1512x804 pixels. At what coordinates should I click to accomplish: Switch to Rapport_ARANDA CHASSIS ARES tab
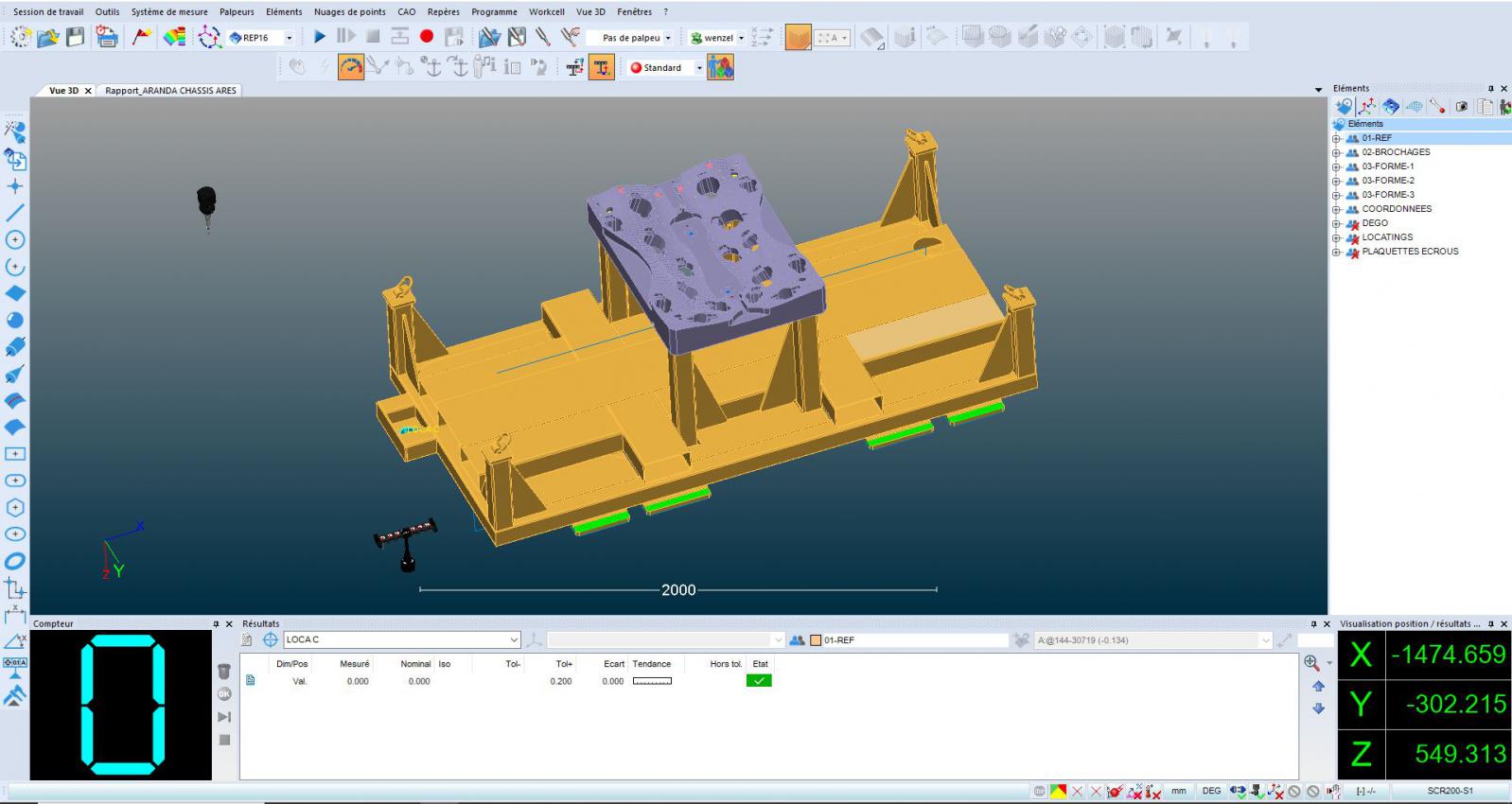tap(170, 91)
